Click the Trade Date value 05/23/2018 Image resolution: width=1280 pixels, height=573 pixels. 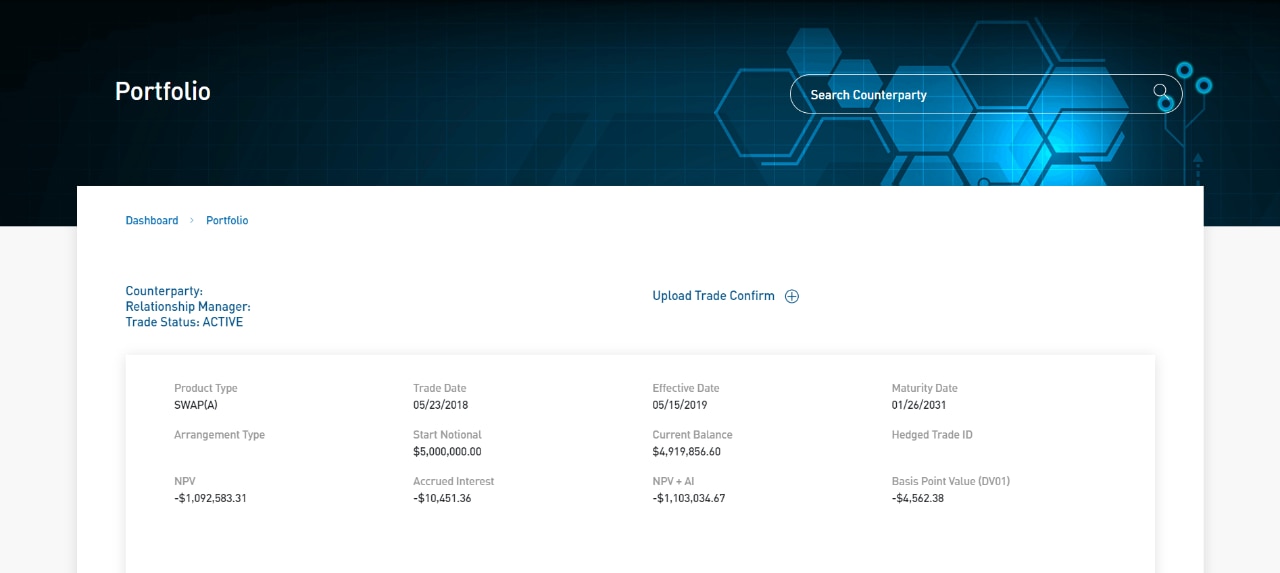pyautogui.click(x=440, y=406)
